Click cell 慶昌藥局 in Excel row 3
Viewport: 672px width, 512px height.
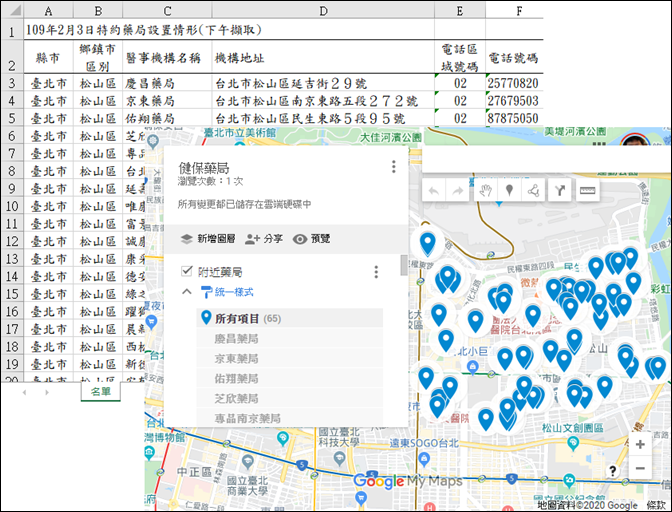tap(167, 83)
